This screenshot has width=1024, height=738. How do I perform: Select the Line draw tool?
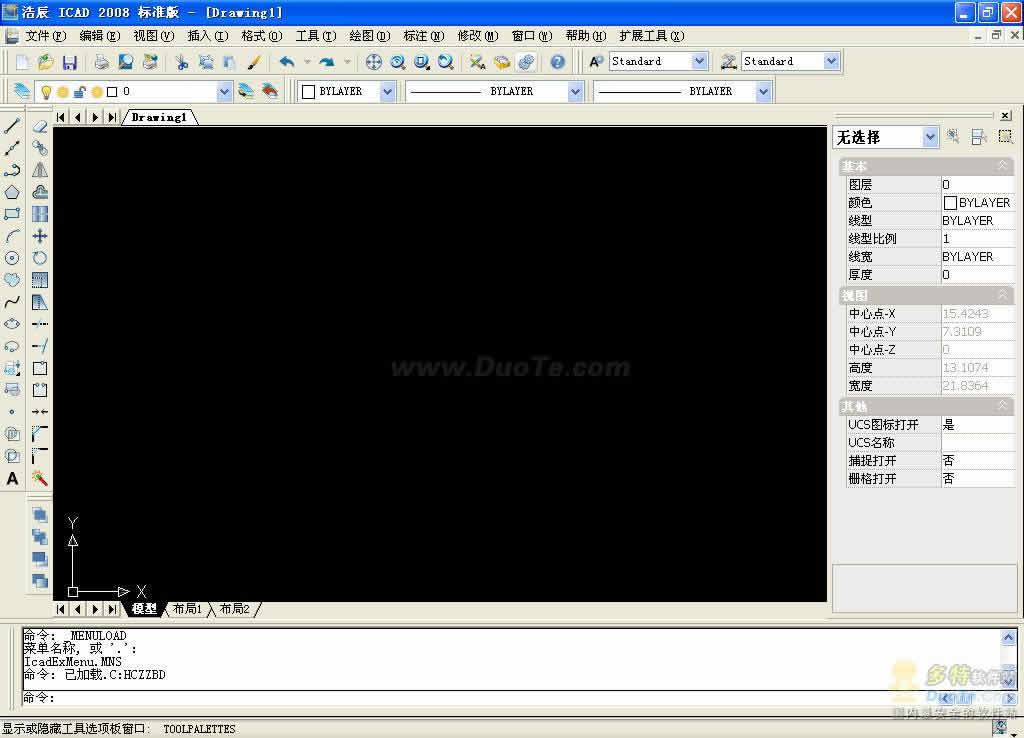[12, 126]
